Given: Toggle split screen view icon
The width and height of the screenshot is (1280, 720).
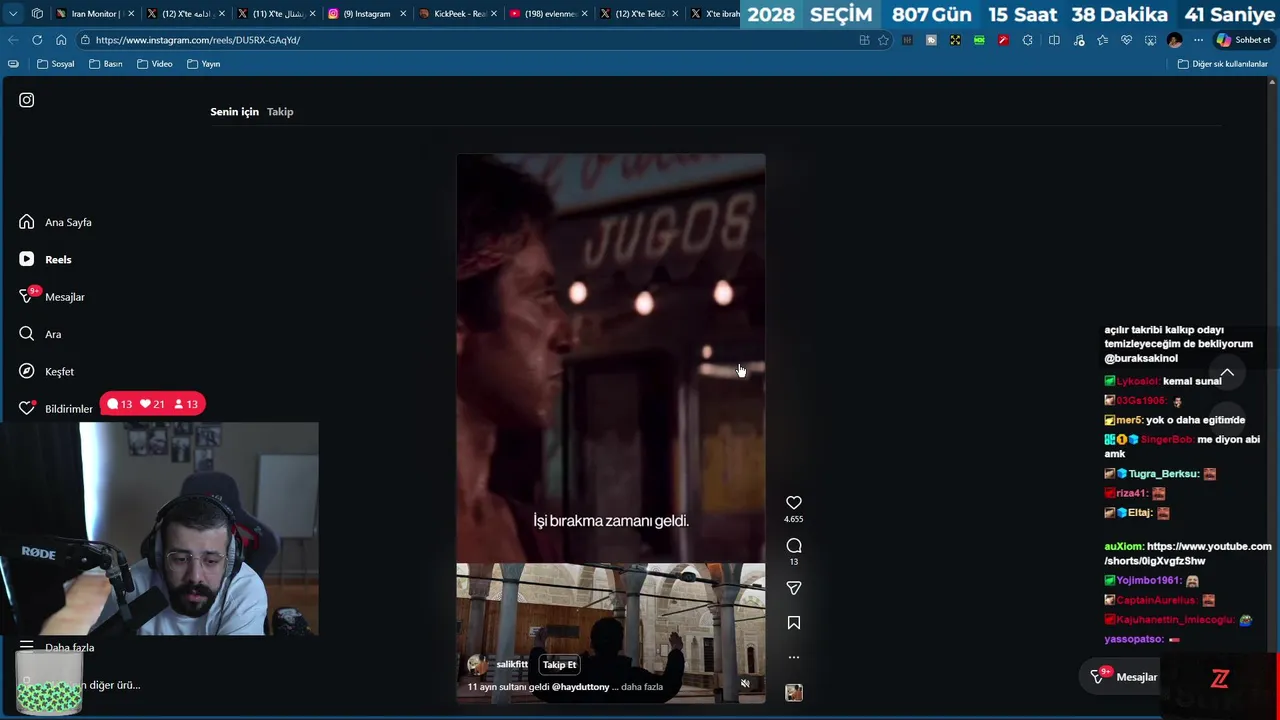Looking at the screenshot, I should [1054, 40].
